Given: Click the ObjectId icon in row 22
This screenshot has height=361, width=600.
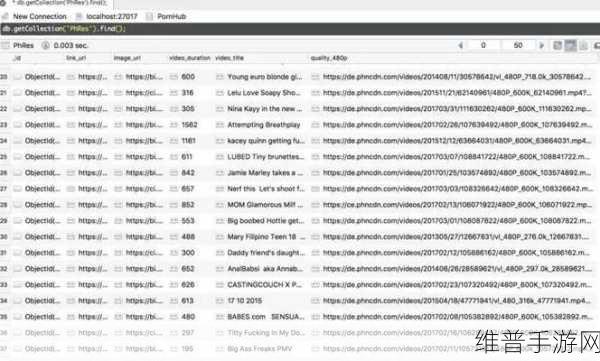Looking at the screenshot, I should click(17, 109).
